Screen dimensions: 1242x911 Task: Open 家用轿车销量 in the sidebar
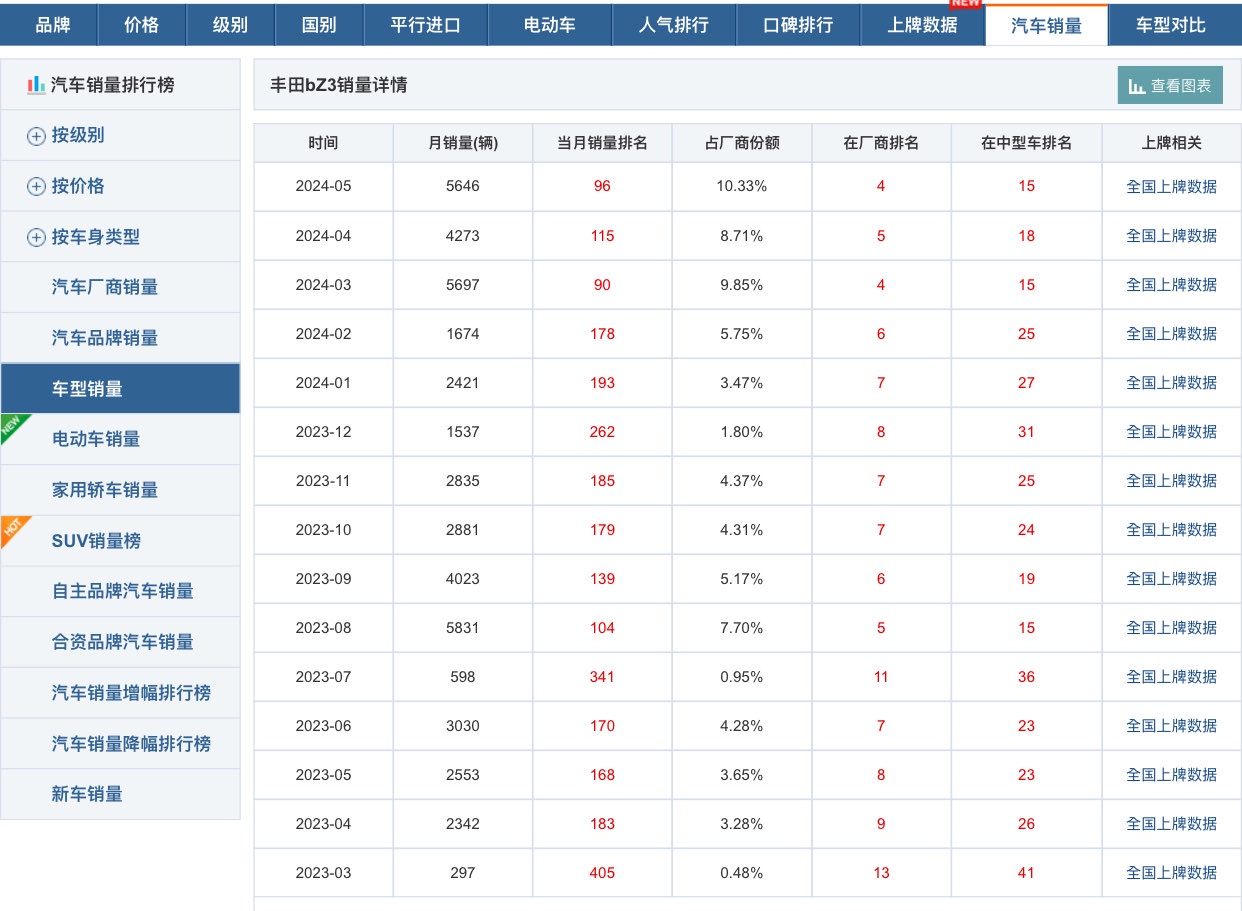coord(105,490)
